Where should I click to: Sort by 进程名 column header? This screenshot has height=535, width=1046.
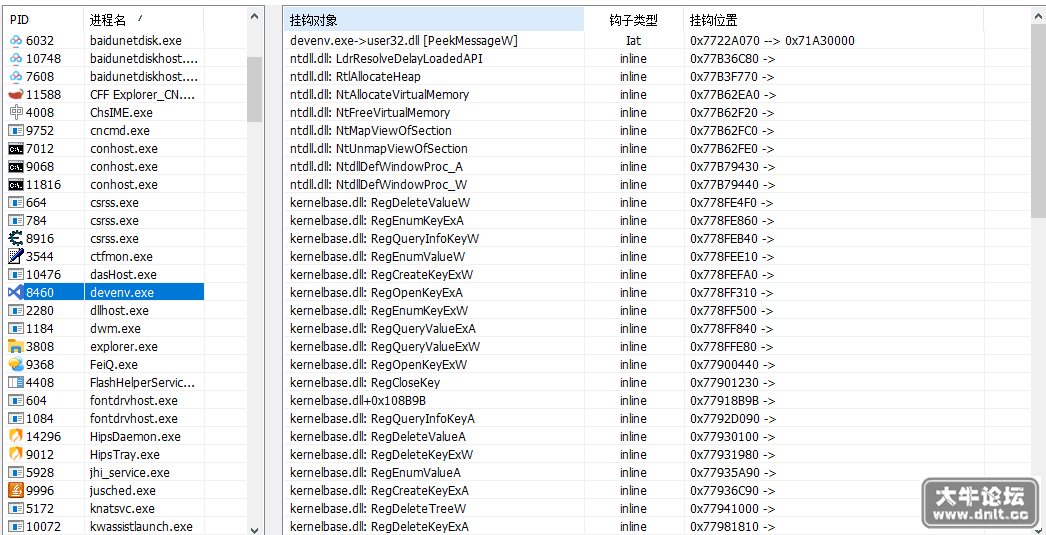[x=143, y=20]
